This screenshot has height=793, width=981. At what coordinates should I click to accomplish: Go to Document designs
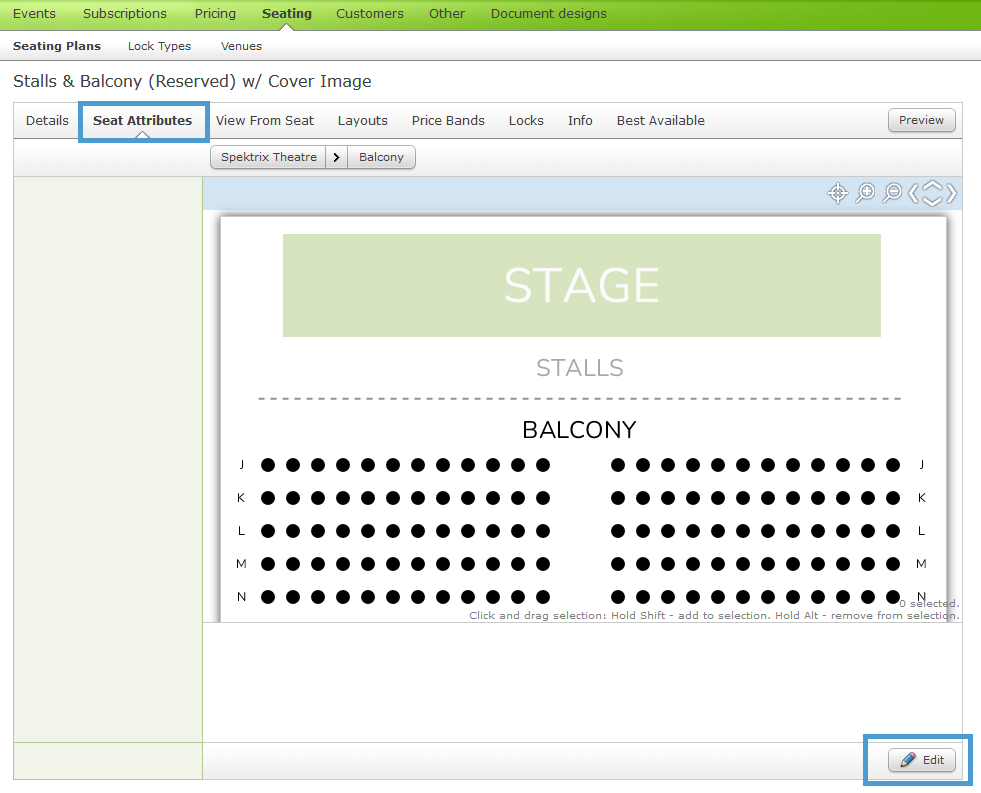click(549, 14)
